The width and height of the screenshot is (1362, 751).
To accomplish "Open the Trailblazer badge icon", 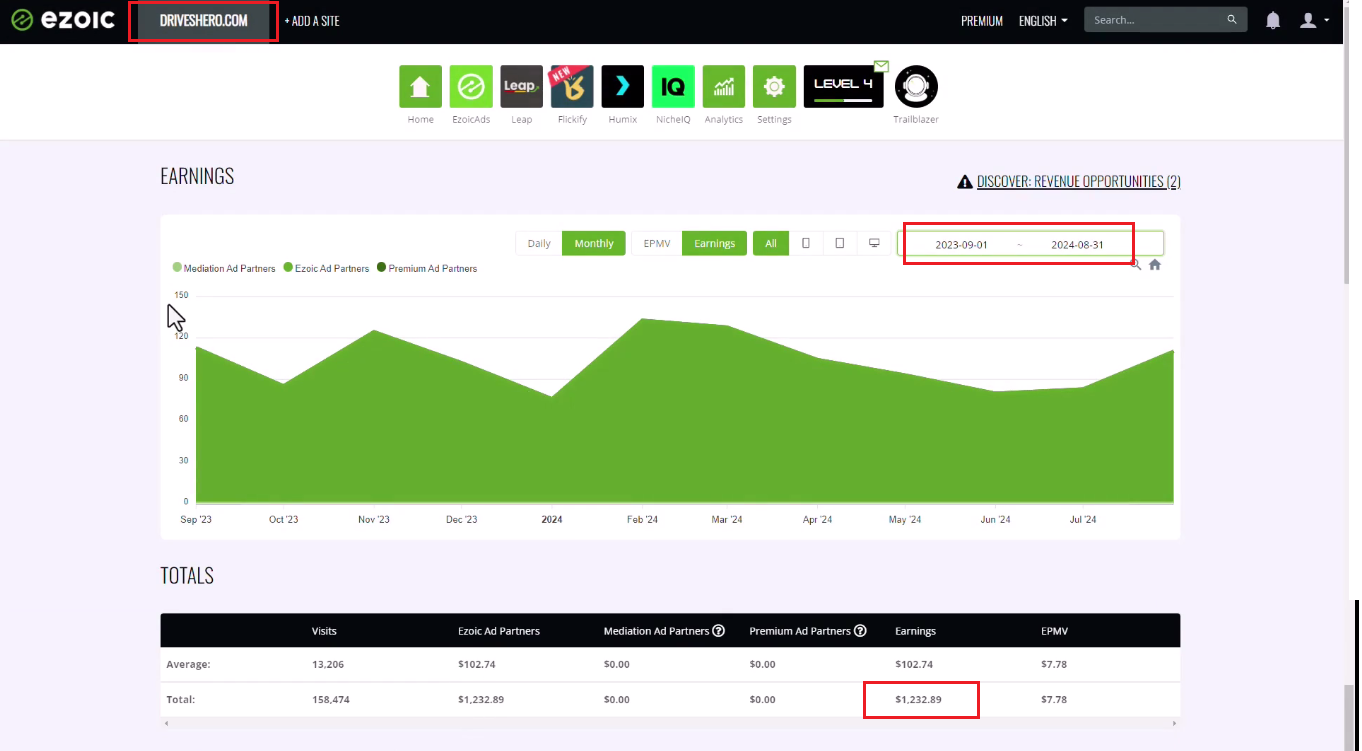I will tap(916, 87).
